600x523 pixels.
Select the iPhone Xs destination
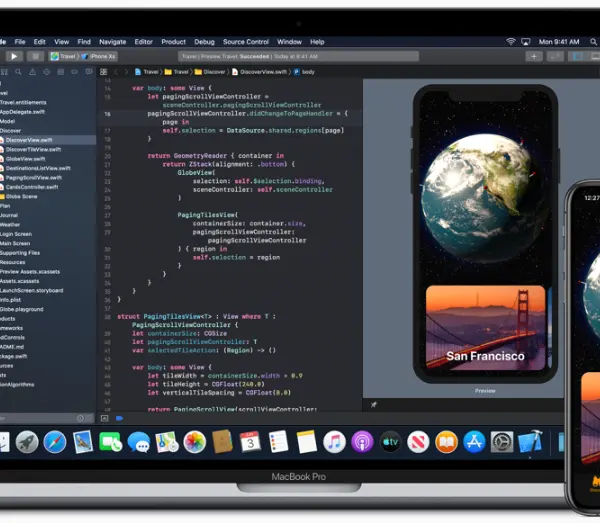click(x=99, y=57)
